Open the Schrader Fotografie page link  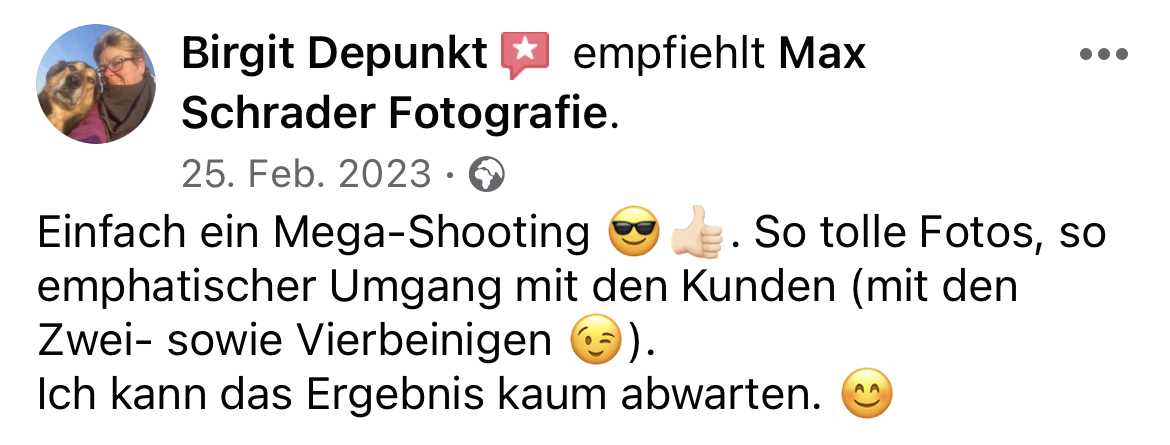[393, 114]
